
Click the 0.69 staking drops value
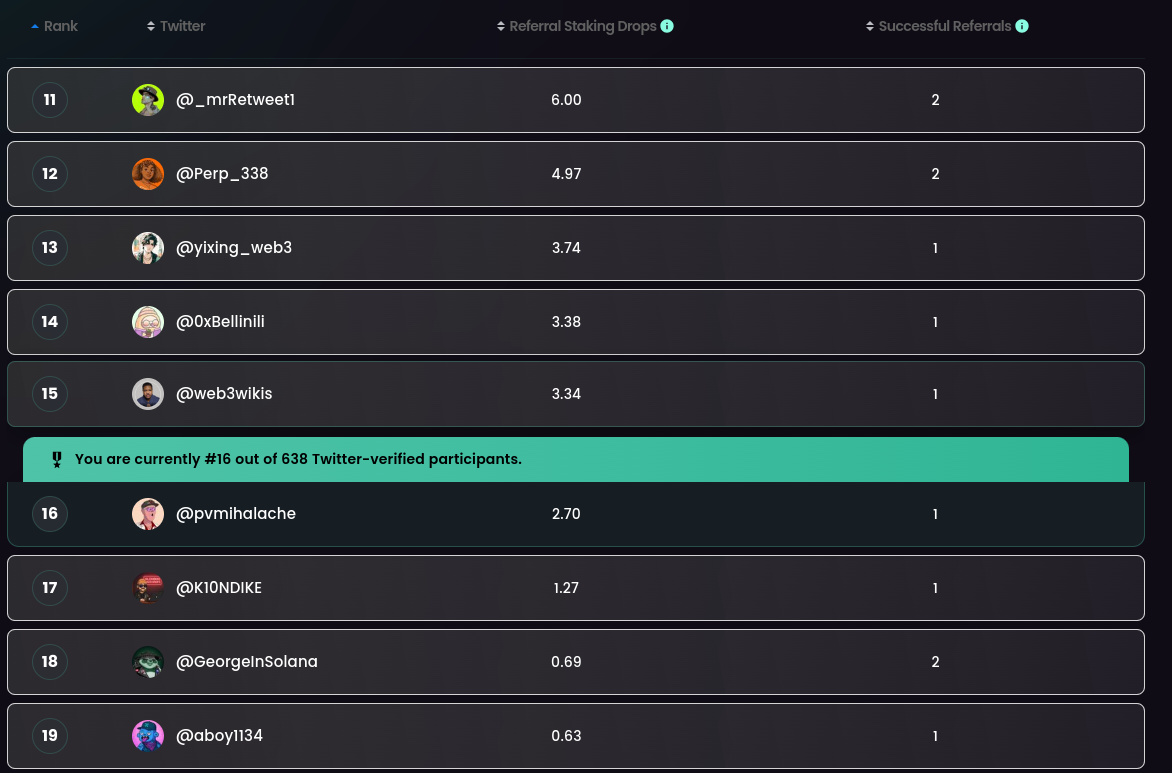click(567, 662)
